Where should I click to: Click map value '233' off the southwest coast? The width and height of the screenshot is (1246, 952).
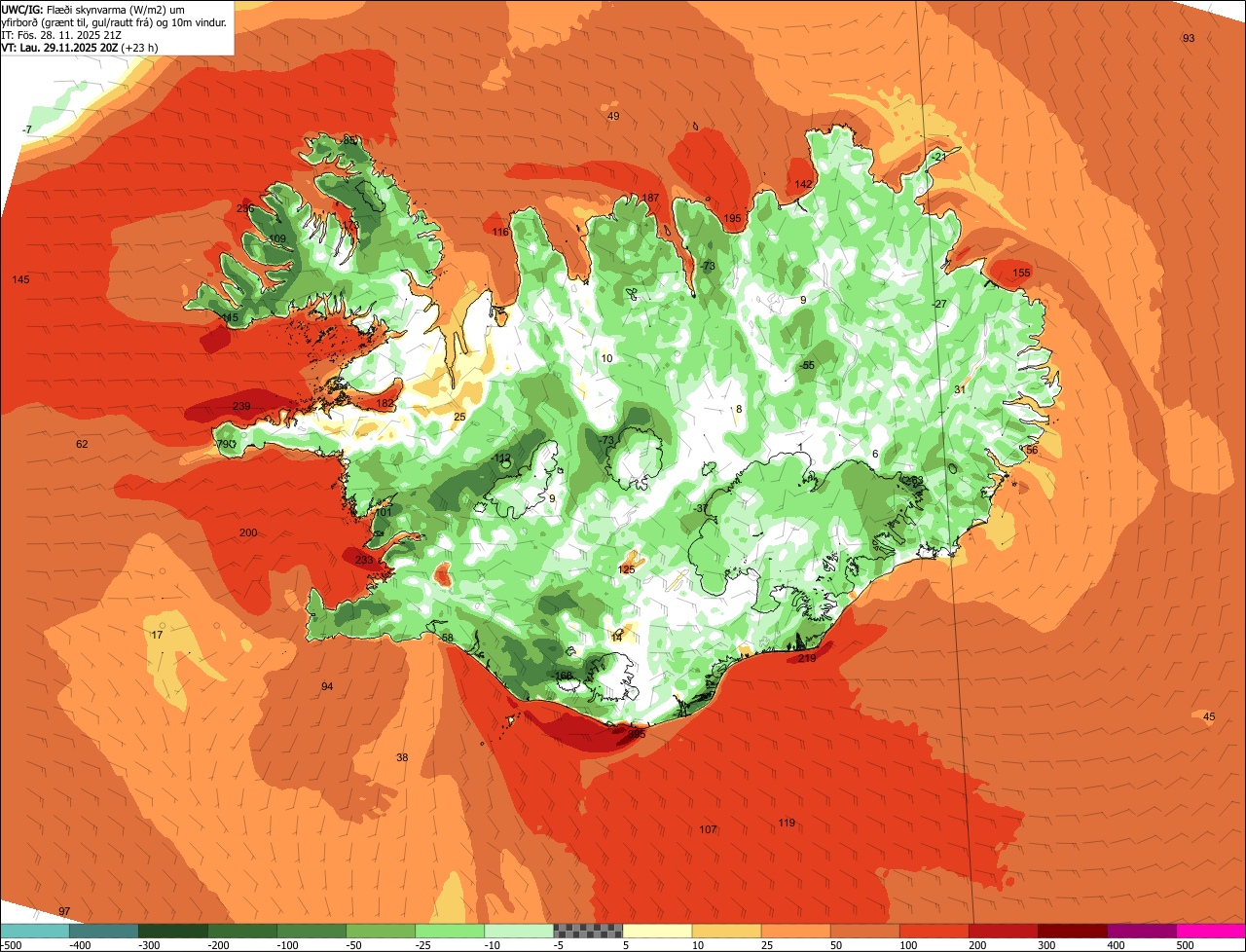point(364,560)
